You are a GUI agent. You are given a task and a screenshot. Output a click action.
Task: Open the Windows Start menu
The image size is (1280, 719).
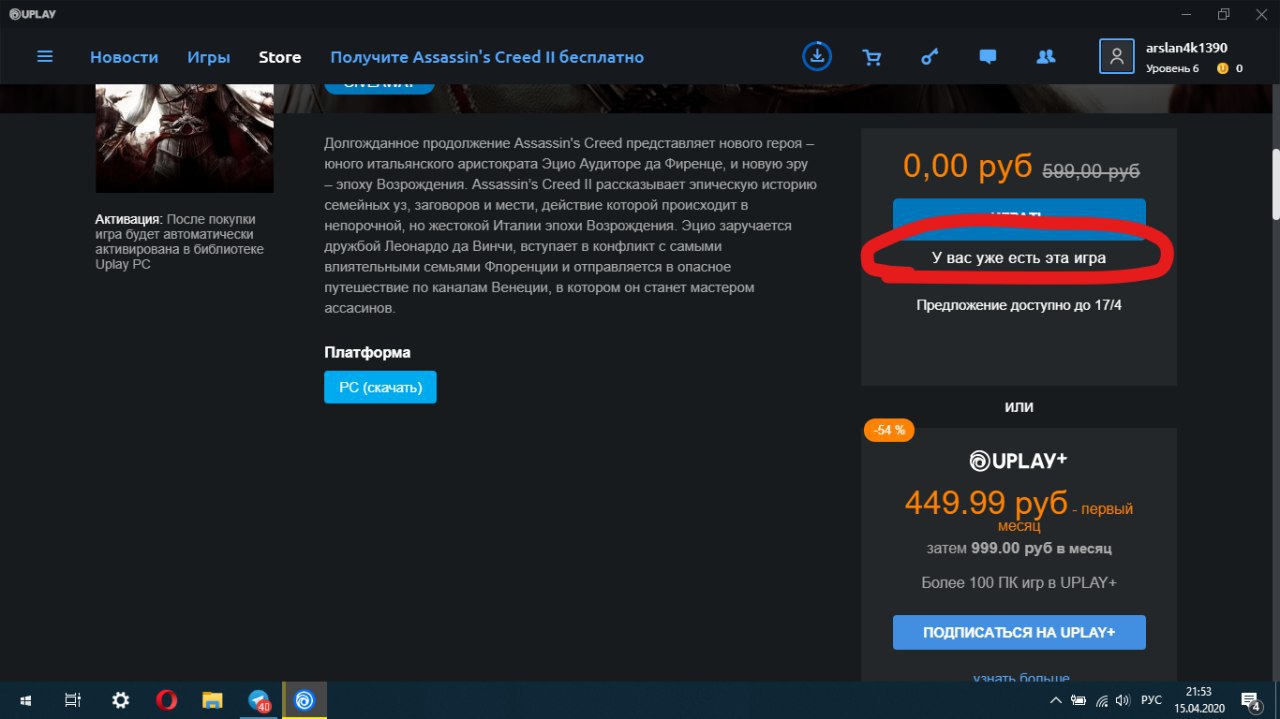pyautogui.click(x=25, y=701)
